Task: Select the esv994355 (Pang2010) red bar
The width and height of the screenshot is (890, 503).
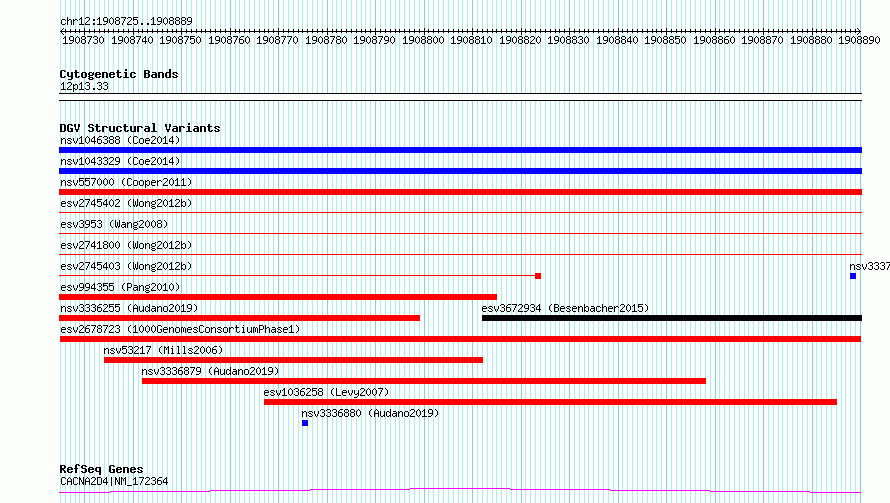Action: tap(278, 297)
